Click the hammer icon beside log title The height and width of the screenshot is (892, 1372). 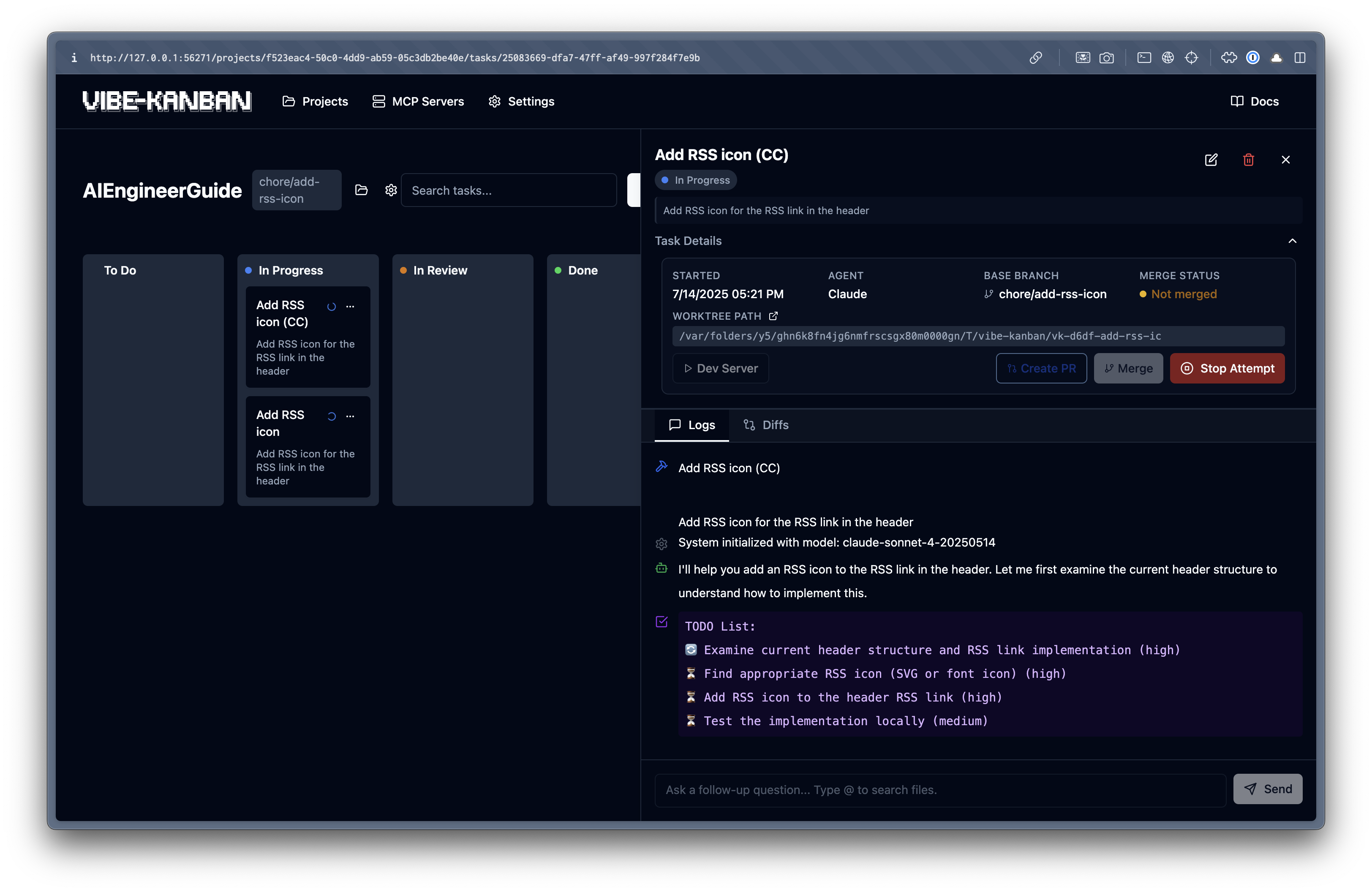(x=661, y=467)
